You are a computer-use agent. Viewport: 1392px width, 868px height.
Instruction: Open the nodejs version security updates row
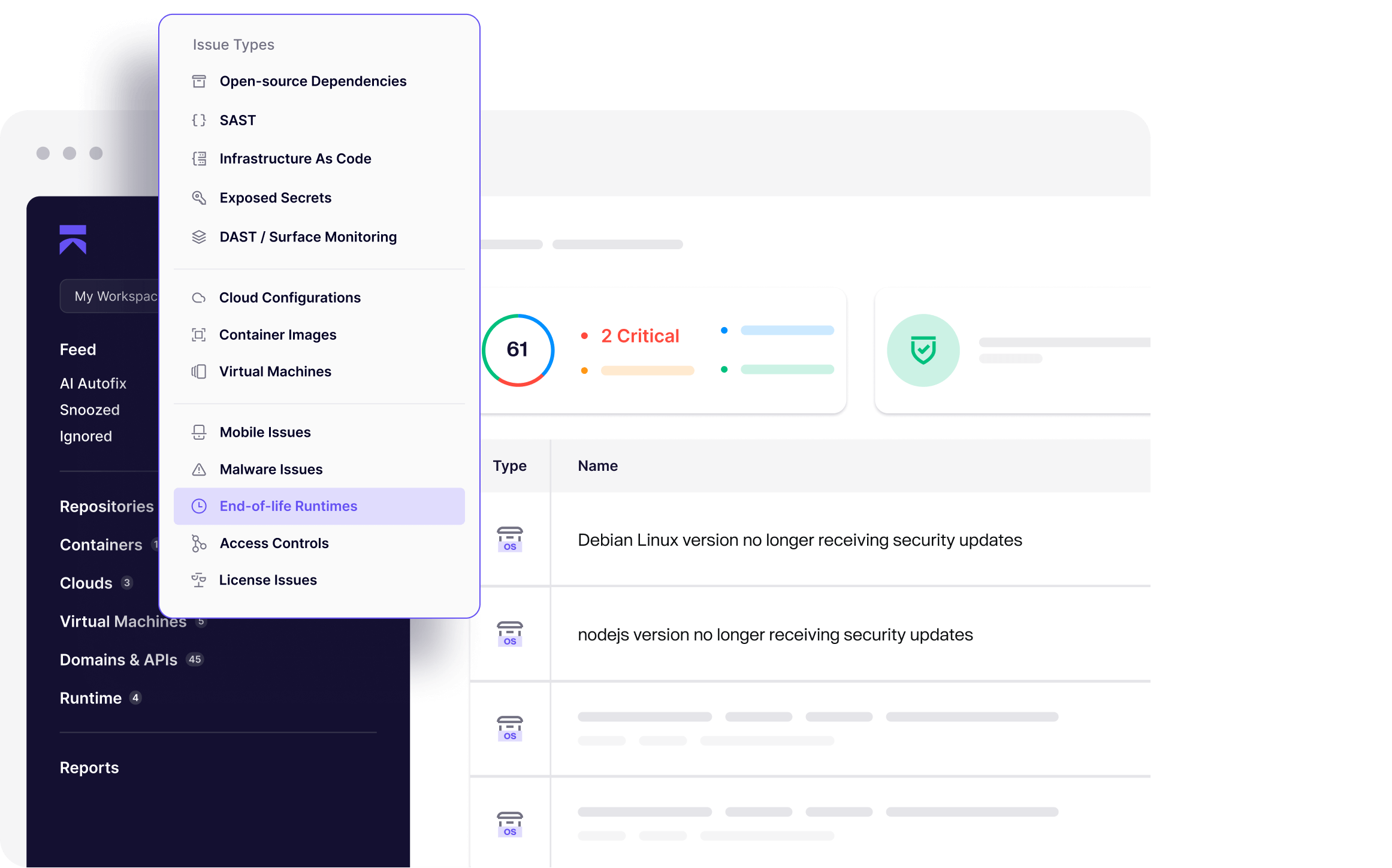coord(775,634)
